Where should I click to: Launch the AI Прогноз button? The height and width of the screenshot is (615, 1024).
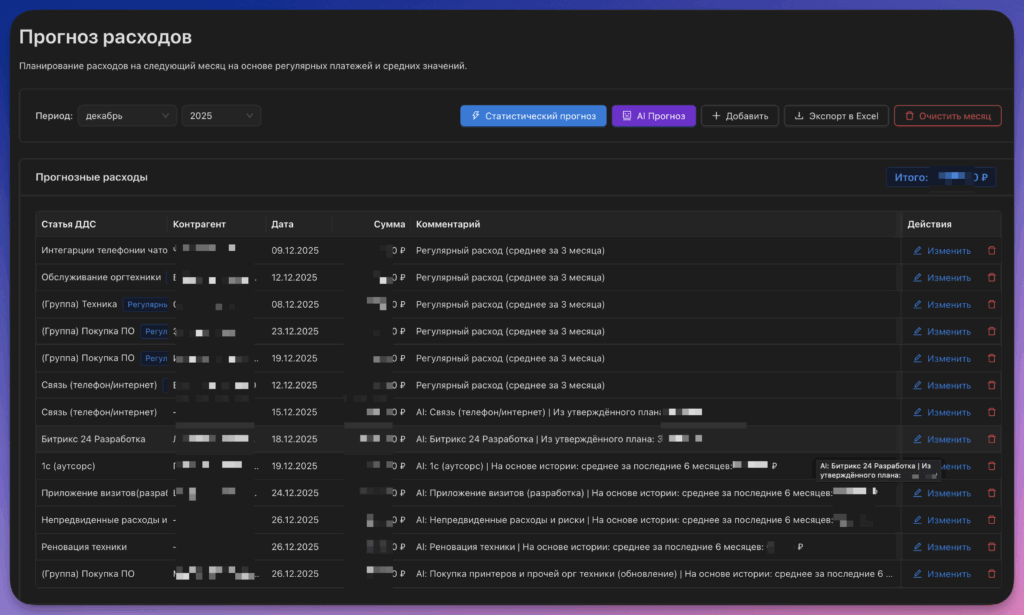(x=654, y=116)
